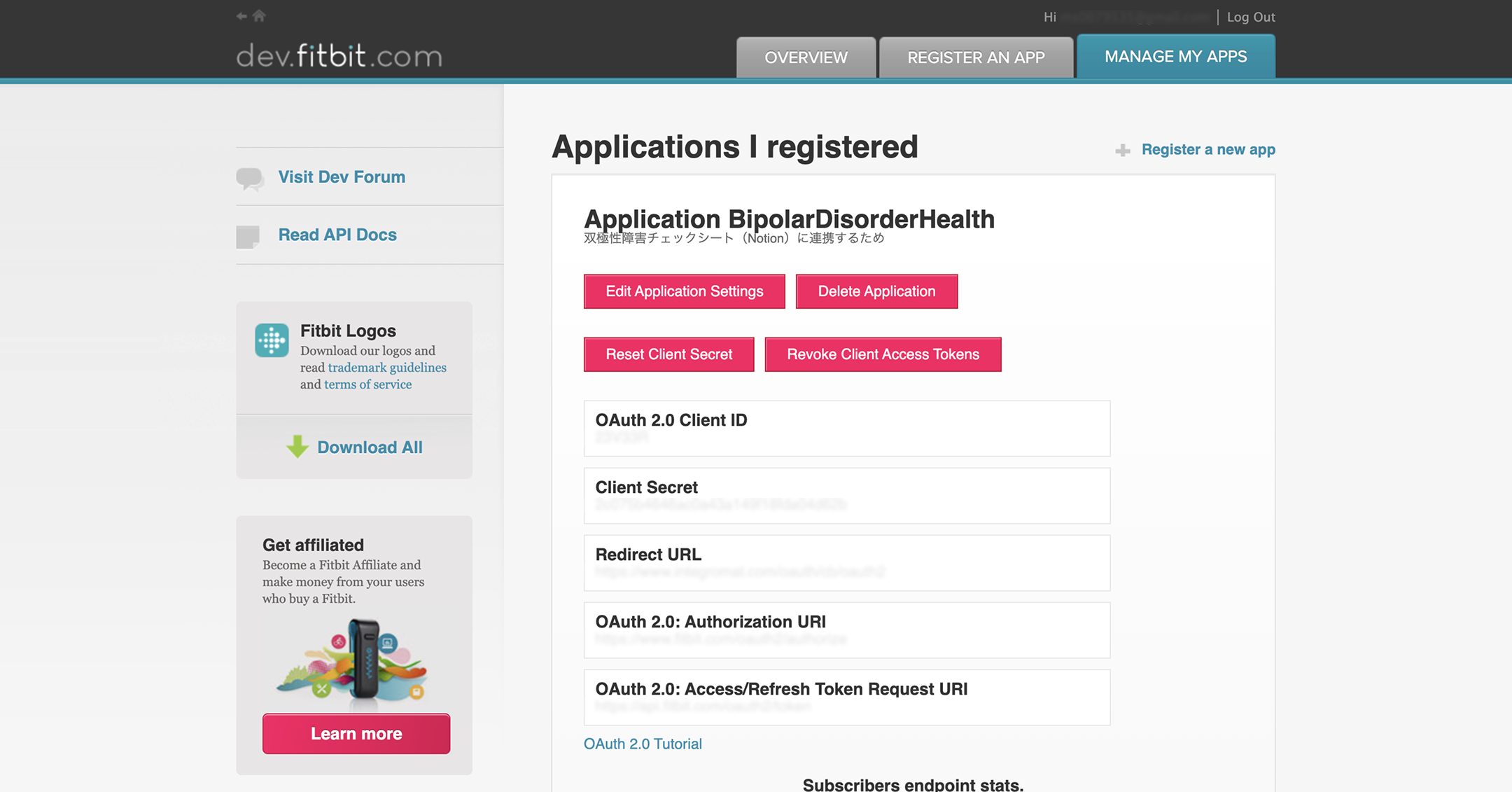The image size is (1512, 792).
Task: Follow the trademark guidelines link
Action: (x=387, y=368)
